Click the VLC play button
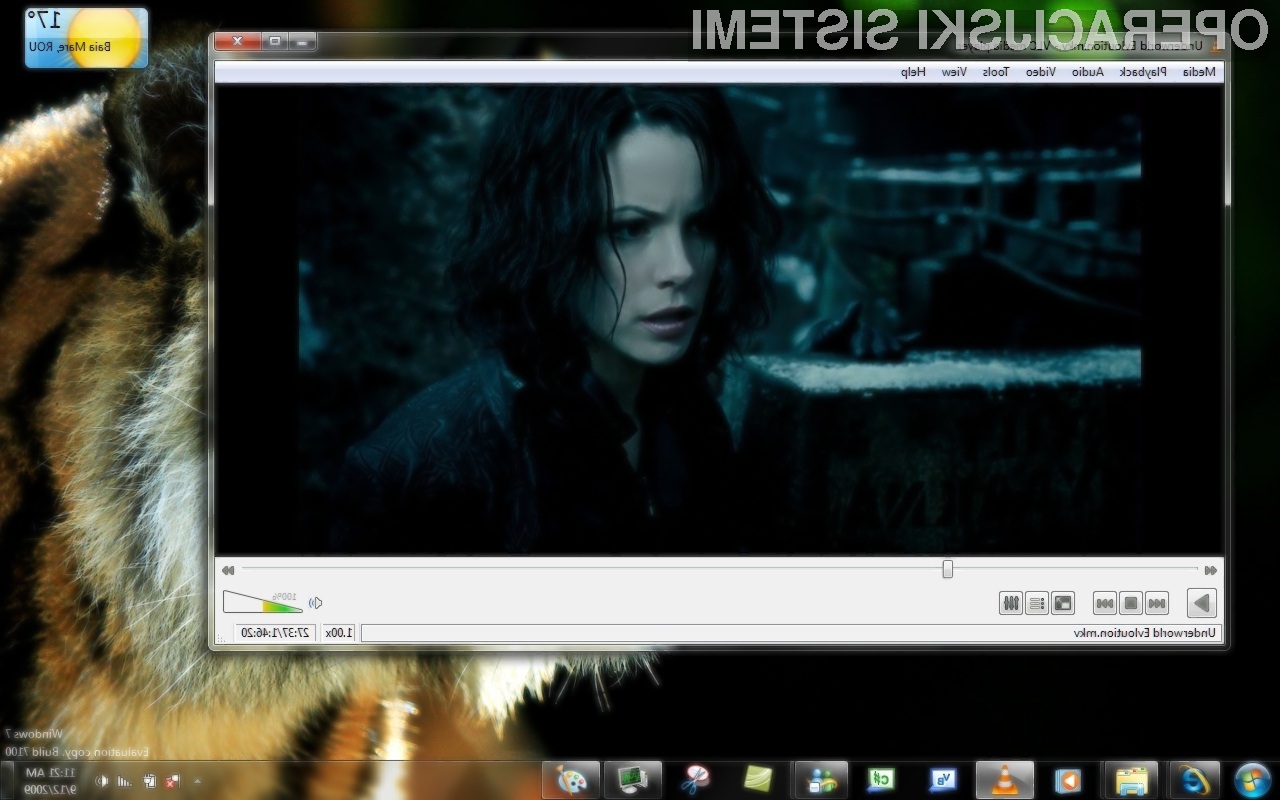 point(1201,603)
